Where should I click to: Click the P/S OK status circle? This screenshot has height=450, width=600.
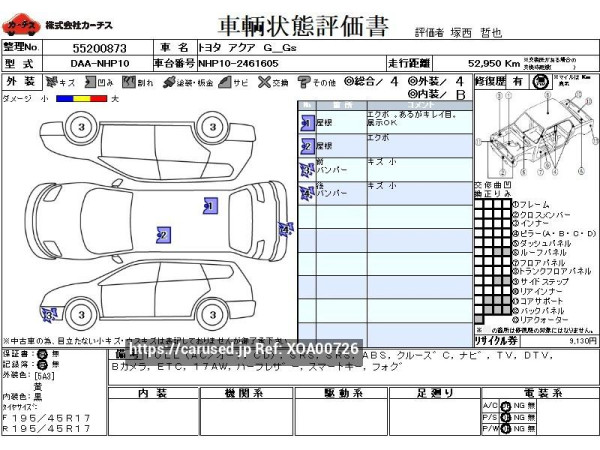pyautogui.click(x=505, y=416)
